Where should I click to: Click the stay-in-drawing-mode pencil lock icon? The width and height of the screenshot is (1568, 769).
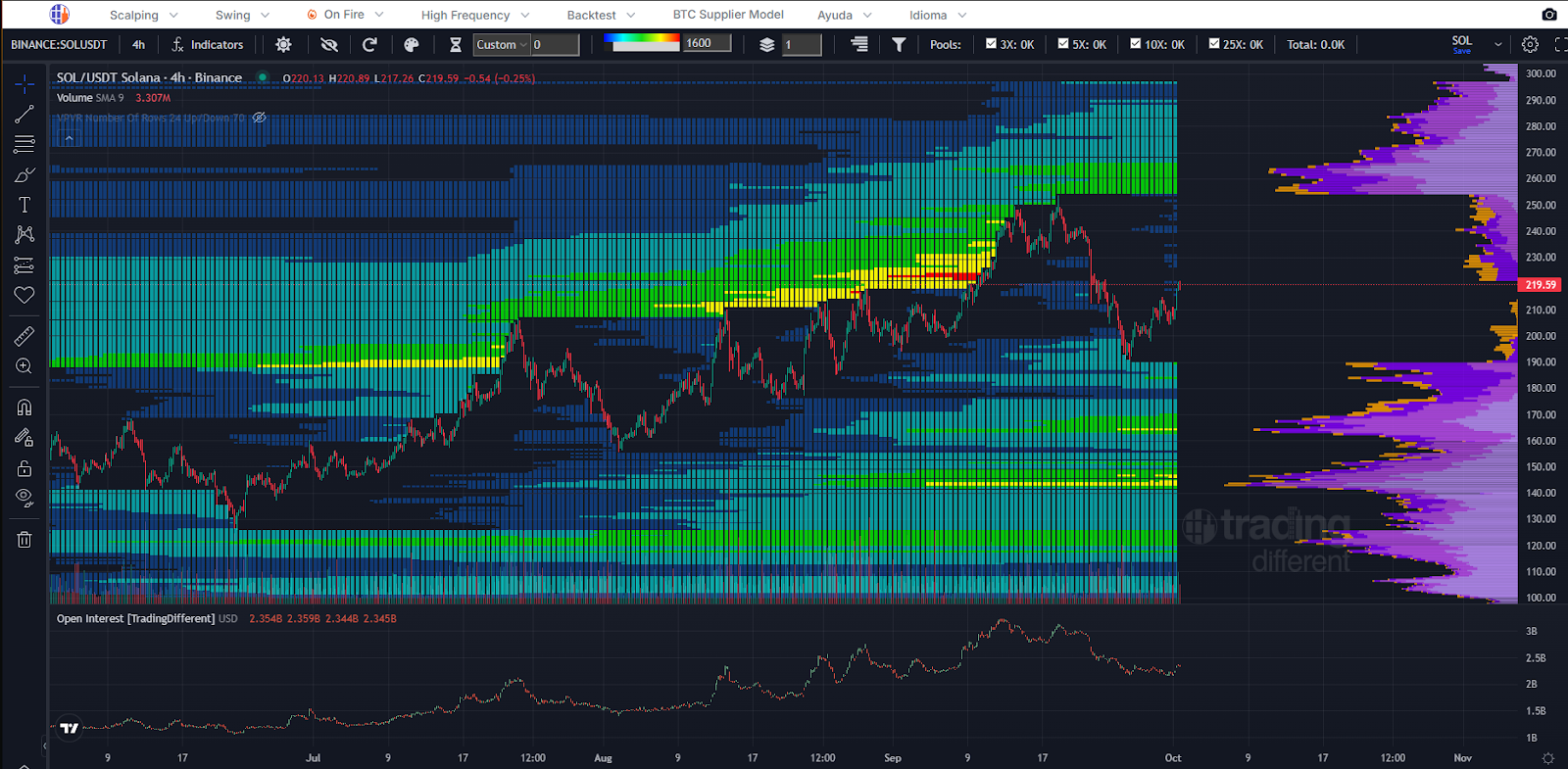24,438
